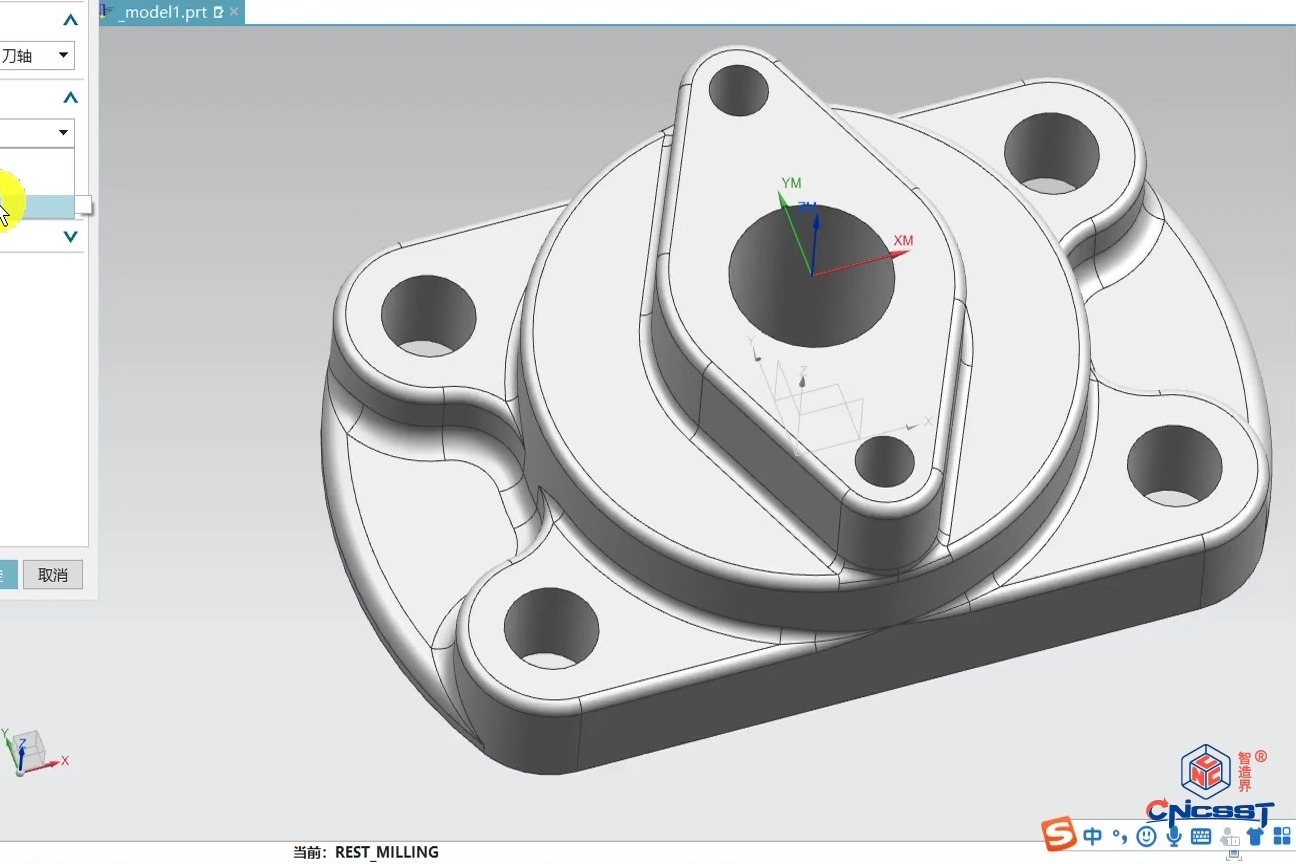Click the Sogou input method S logo
Viewport: 1296px width, 864px height.
1059,834
